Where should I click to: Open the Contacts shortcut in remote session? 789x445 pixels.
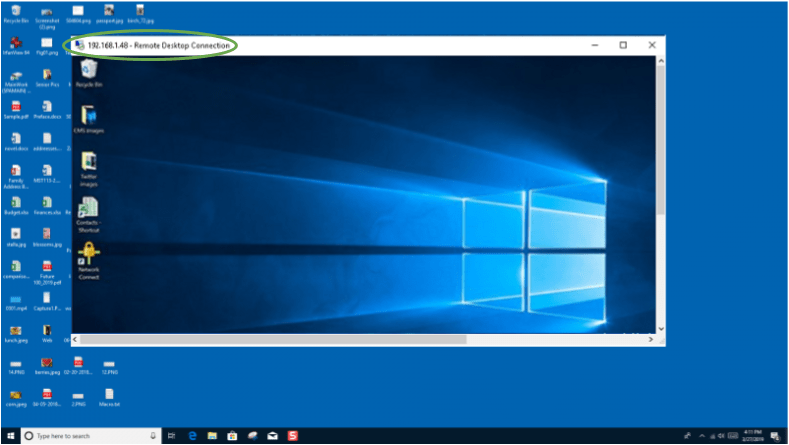pos(89,214)
